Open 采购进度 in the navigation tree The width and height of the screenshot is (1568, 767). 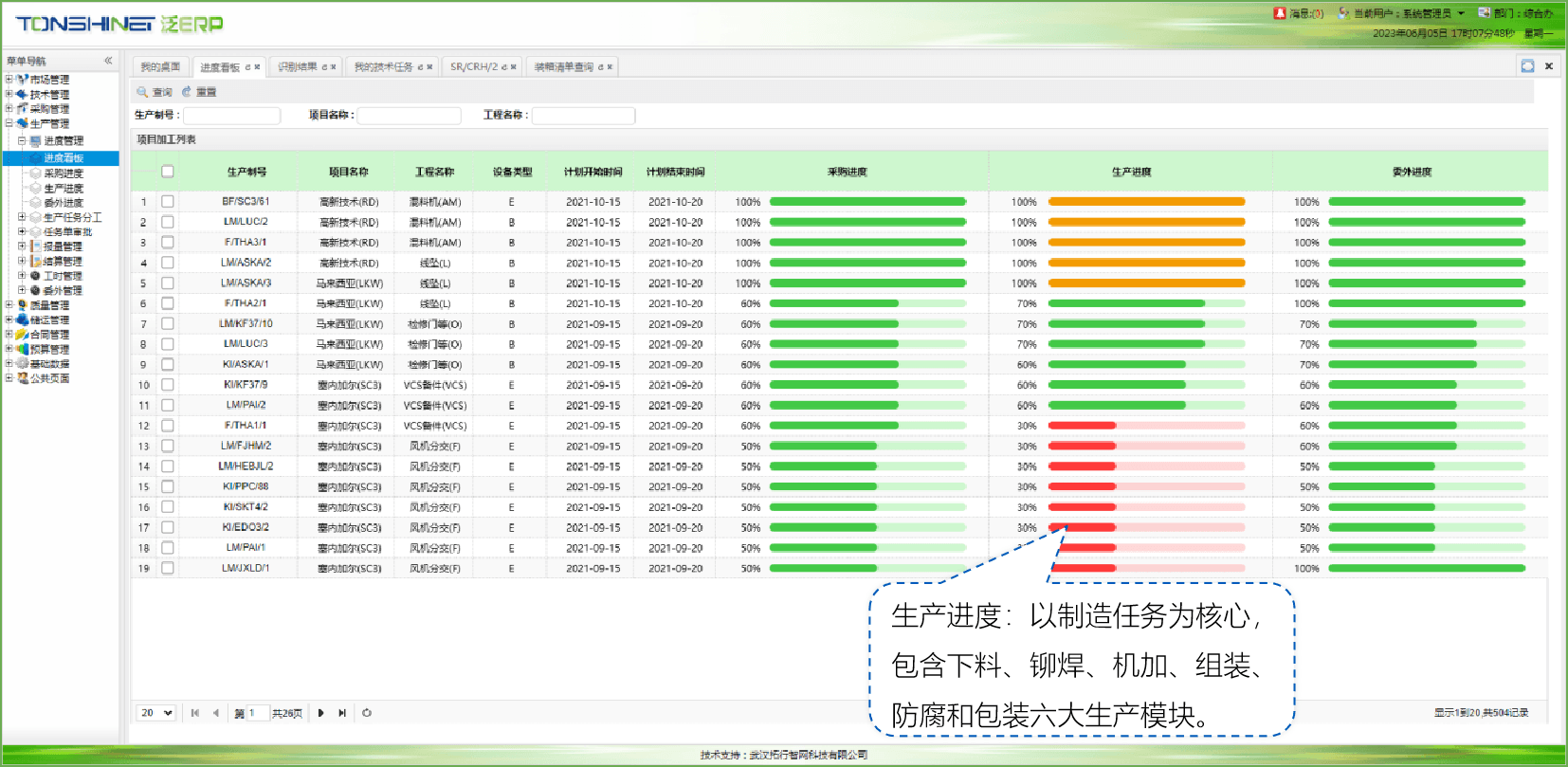click(x=64, y=173)
